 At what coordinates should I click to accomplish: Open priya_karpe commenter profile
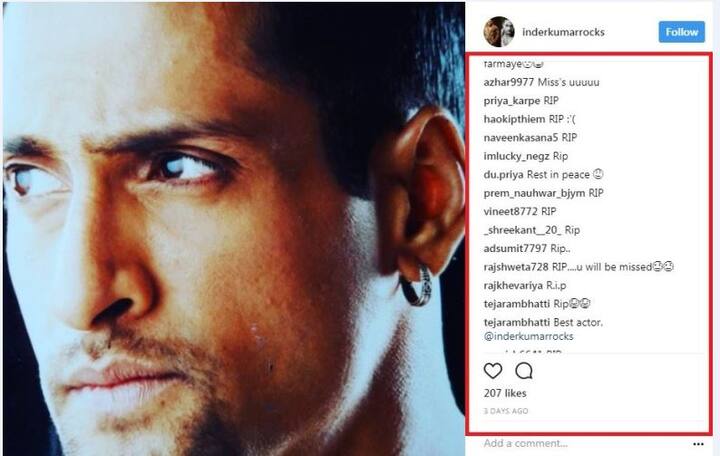(512, 101)
